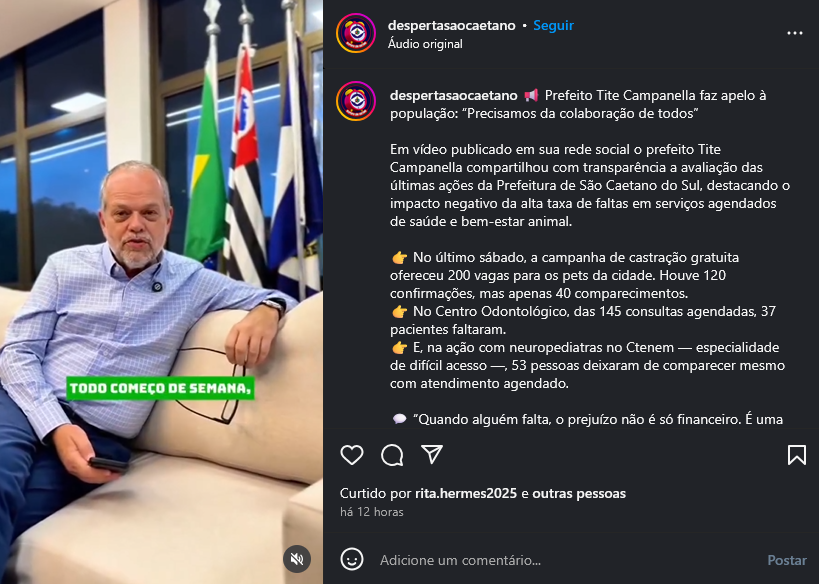The image size is (819, 584).
Task: Click despertasaocaetano avatar beside the caption
Action: click(356, 101)
